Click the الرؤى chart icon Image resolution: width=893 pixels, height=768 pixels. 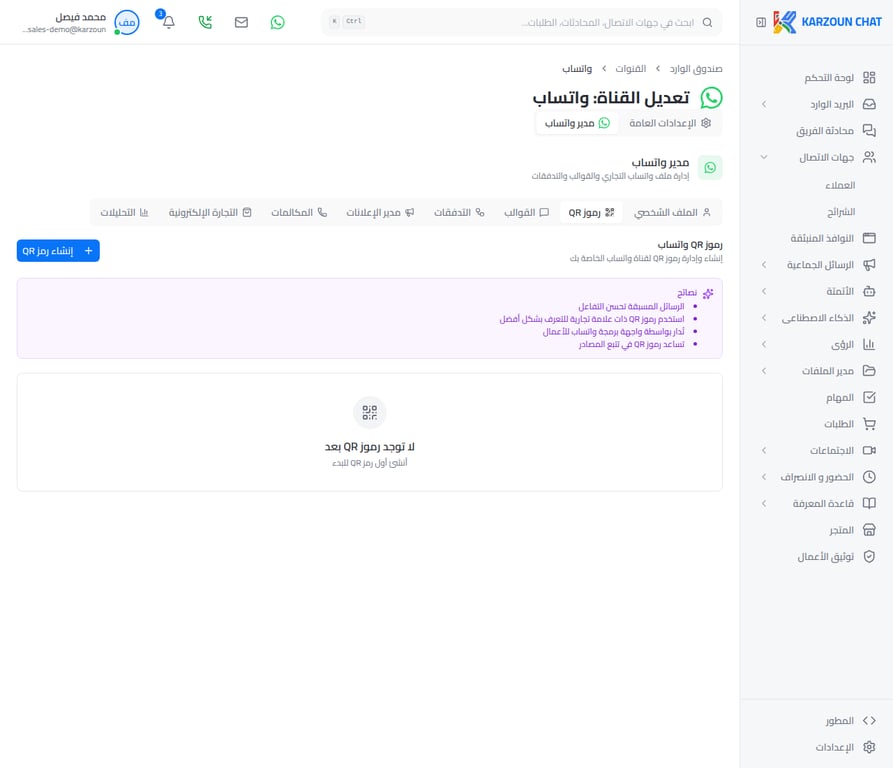(x=869, y=344)
